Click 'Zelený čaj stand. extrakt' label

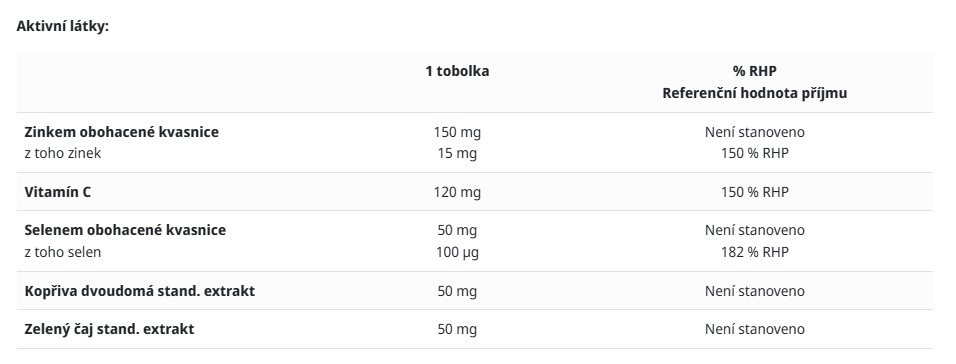109,329
